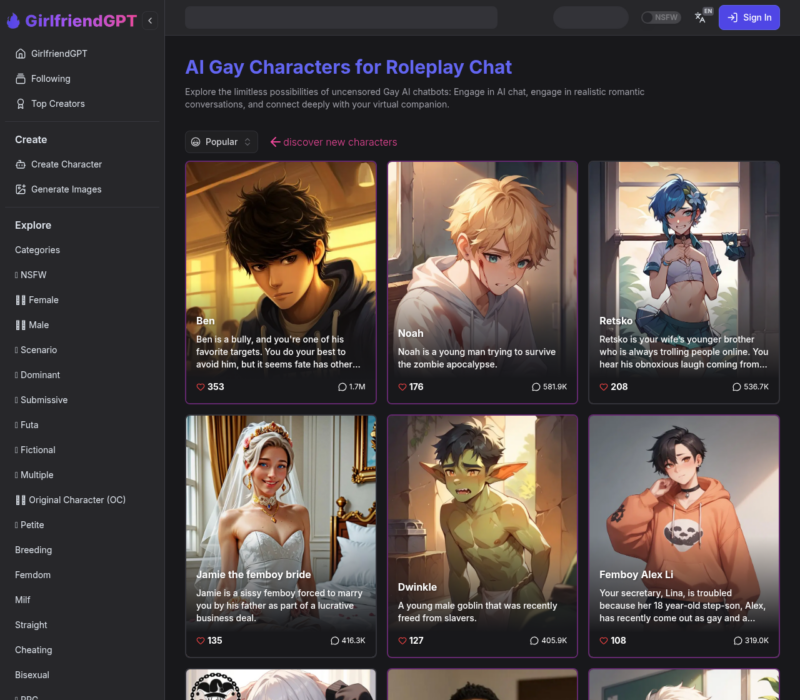Open the Popular sort dropdown
Viewport: 800px width, 700px height.
coord(221,142)
